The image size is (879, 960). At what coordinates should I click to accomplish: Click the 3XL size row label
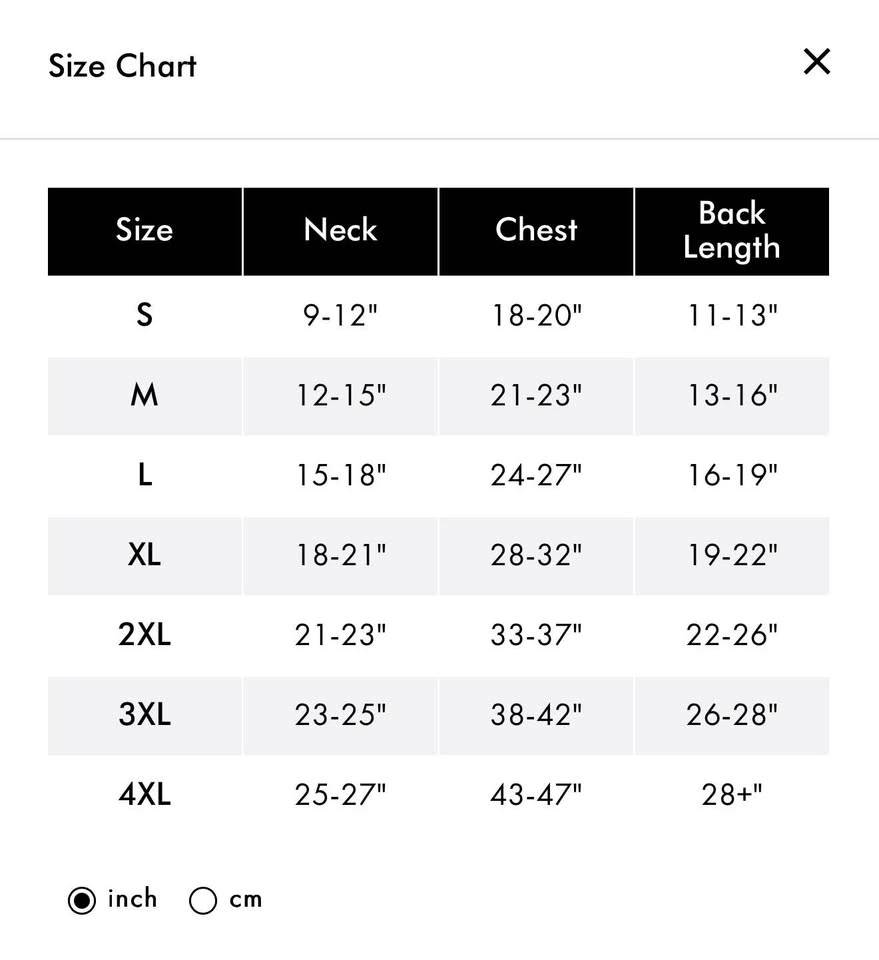tap(144, 714)
